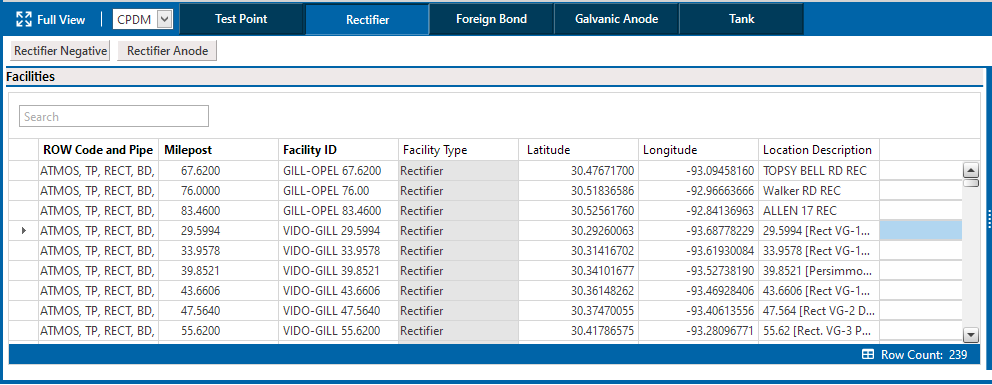This screenshot has height=385, width=992.
Task: Click inside the Search field
Action: point(114,116)
